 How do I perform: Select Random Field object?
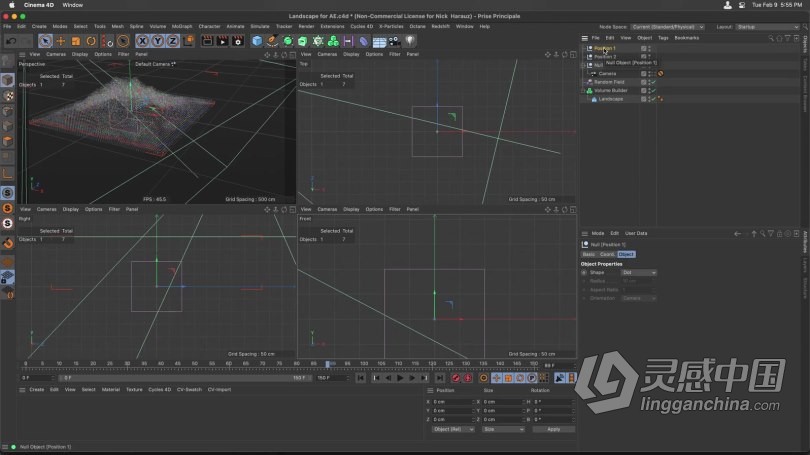tap(609, 82)
